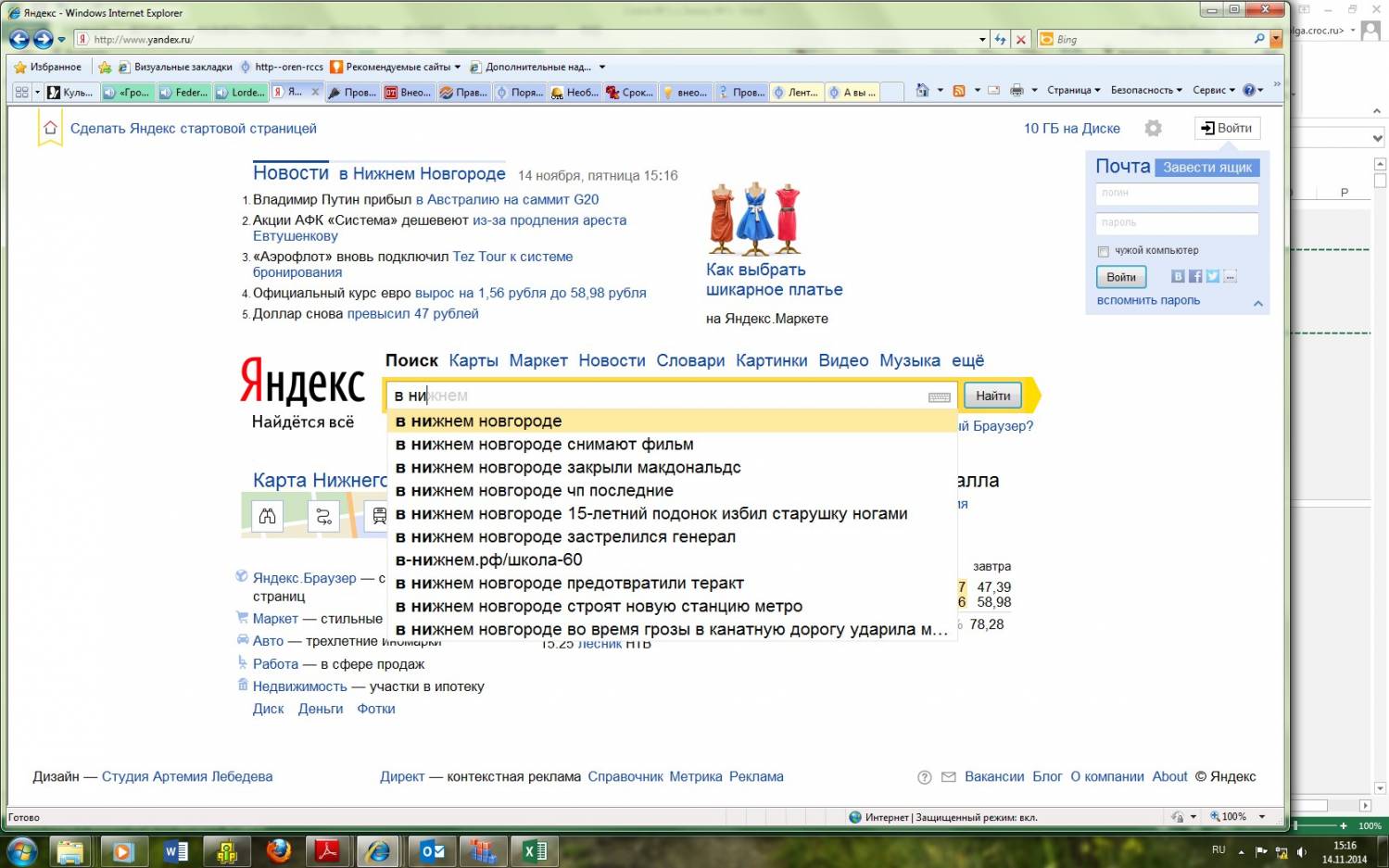Viewport: 1389px width, 868px height.
Task: Click the red Stop loading icon
Action: pos(1021,40)
